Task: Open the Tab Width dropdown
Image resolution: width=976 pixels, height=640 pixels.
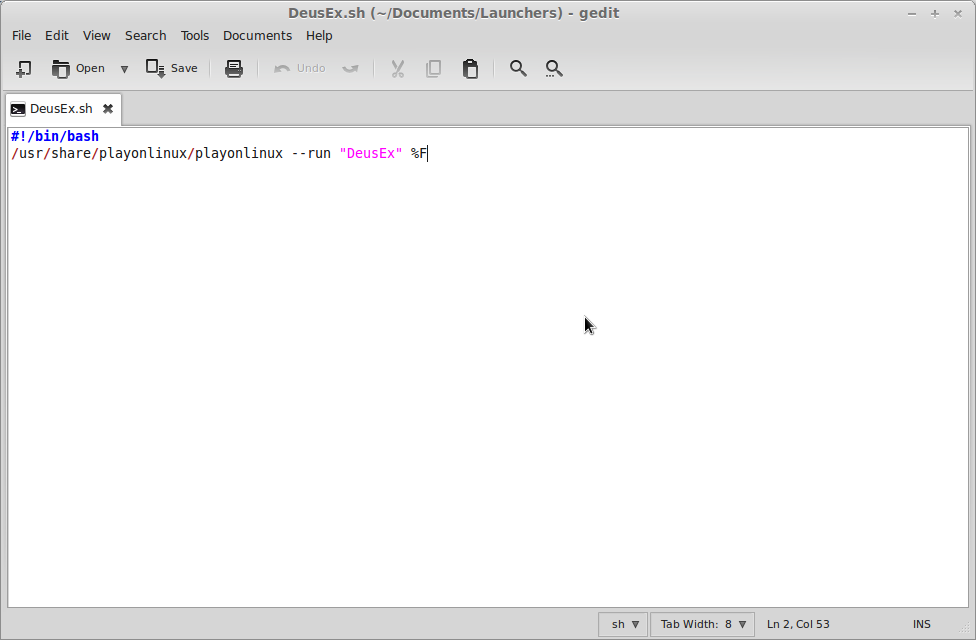Action: pyautogui.click(x=703, y=624)
